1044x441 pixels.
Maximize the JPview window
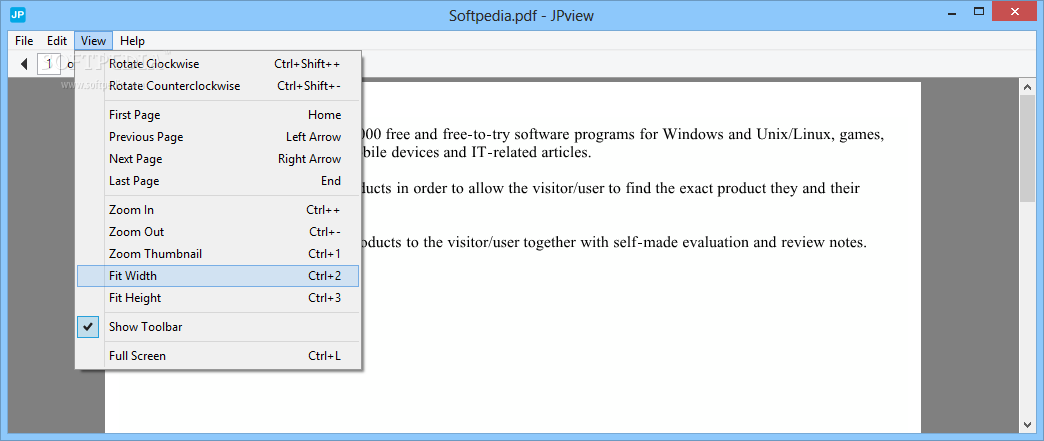979,12
